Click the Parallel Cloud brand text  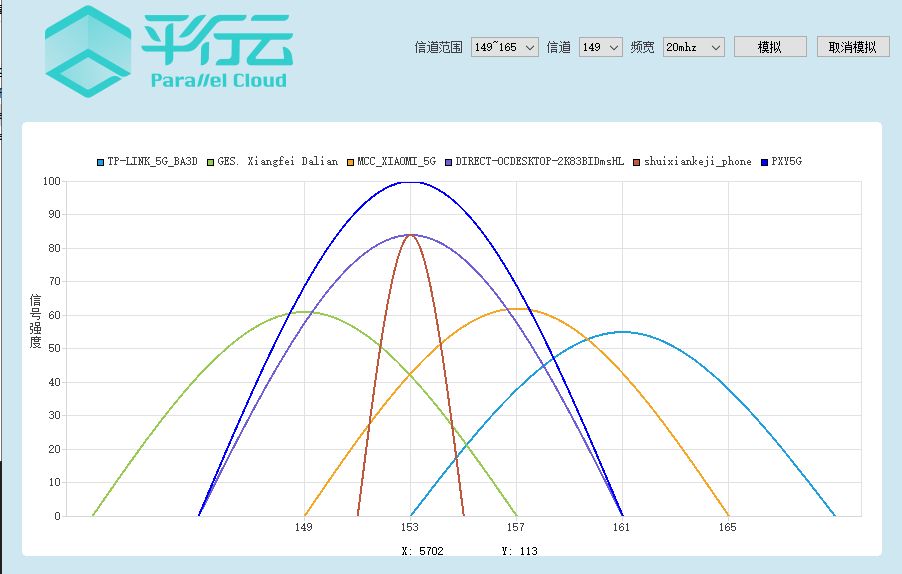(219, 80)
